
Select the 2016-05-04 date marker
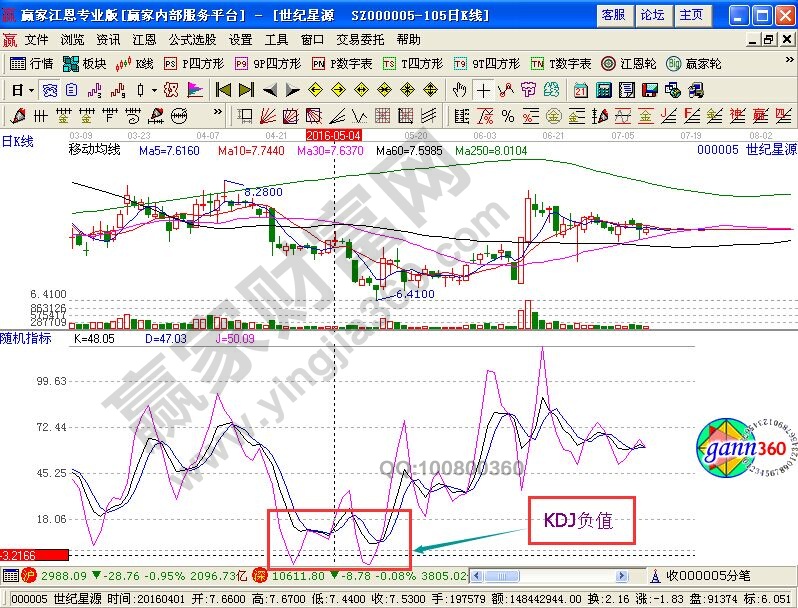tap(333, 133)
